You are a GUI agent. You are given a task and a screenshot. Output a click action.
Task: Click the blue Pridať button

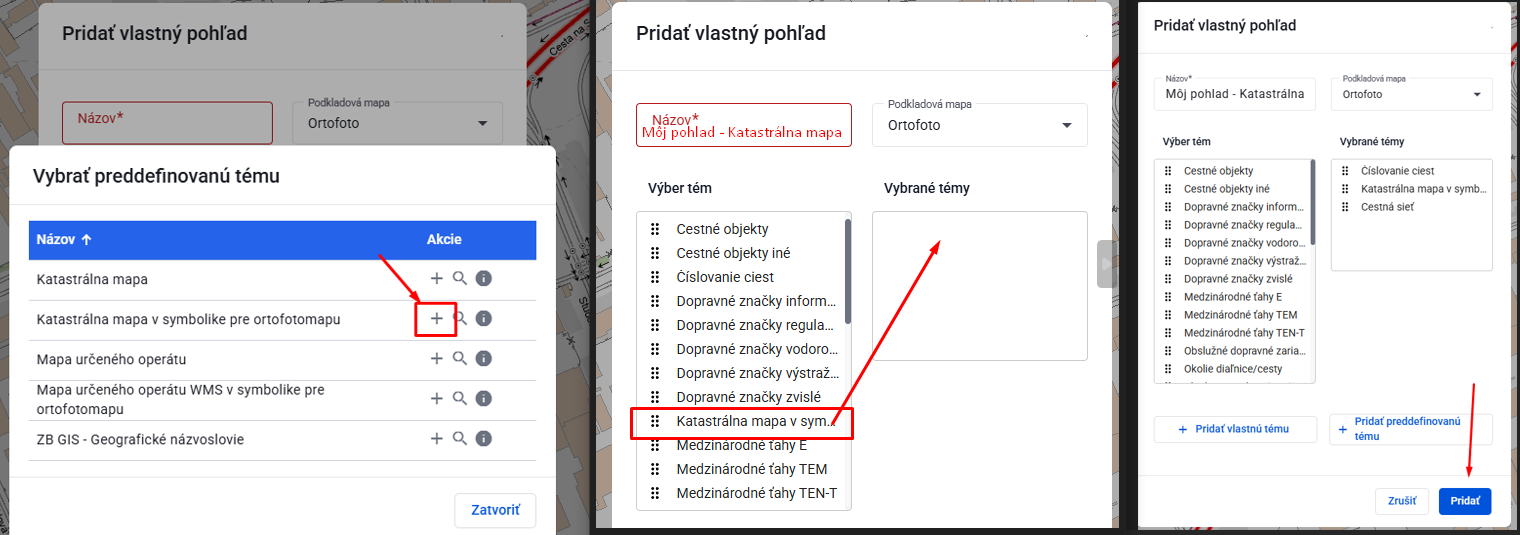coord(1464,501)
